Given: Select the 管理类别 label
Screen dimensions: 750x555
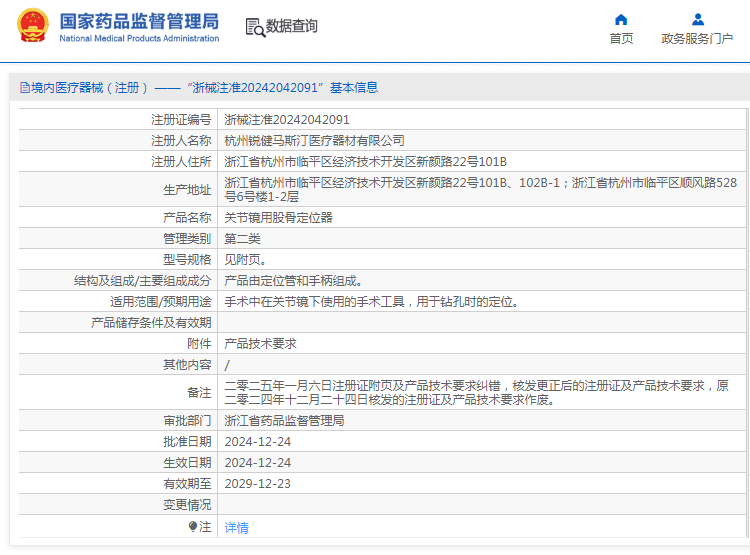Looking at the screenshot, I should [187, 239].
